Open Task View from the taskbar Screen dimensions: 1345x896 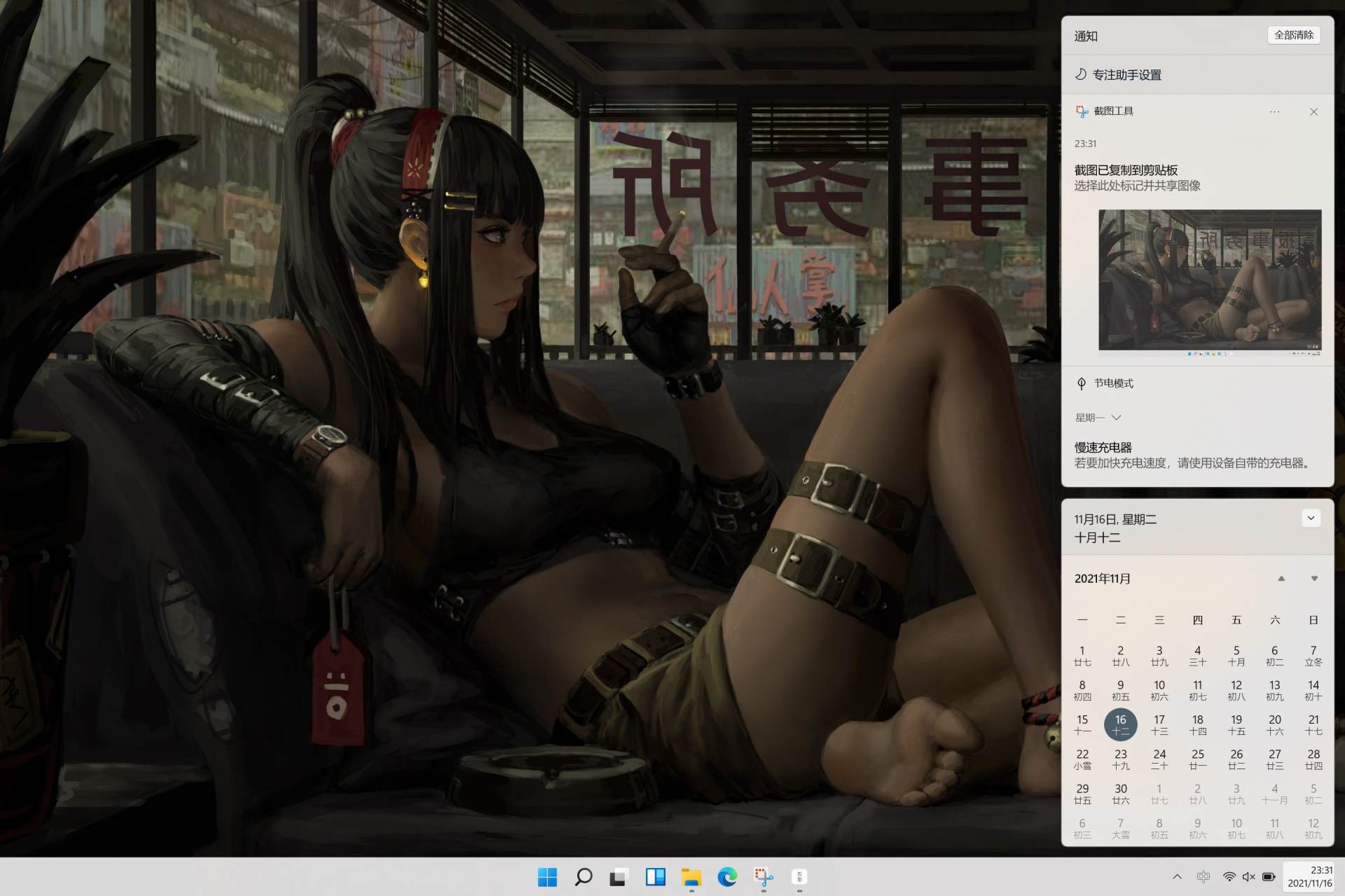619,876
